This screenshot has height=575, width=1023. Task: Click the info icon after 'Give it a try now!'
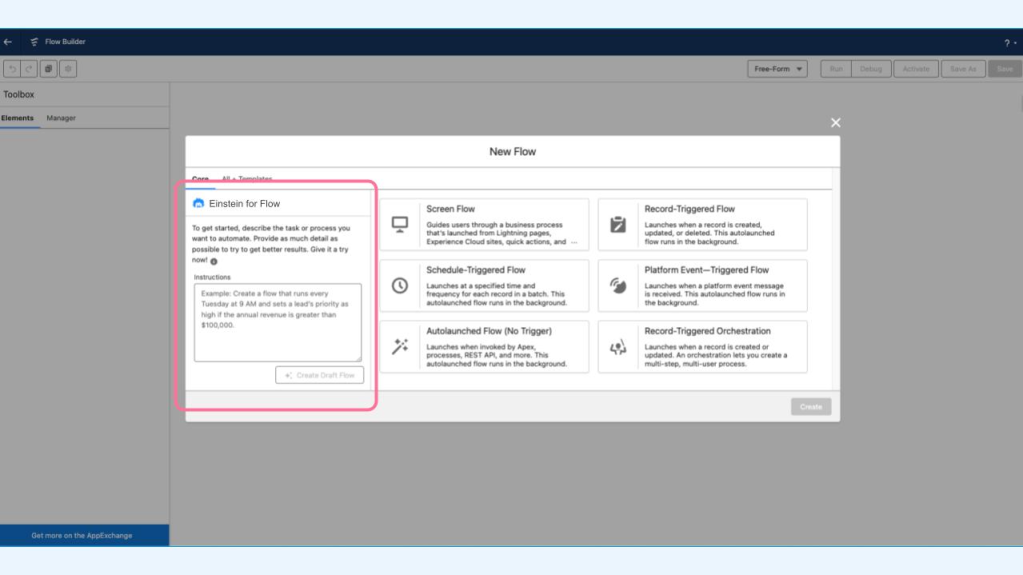(x=214, y=261)
